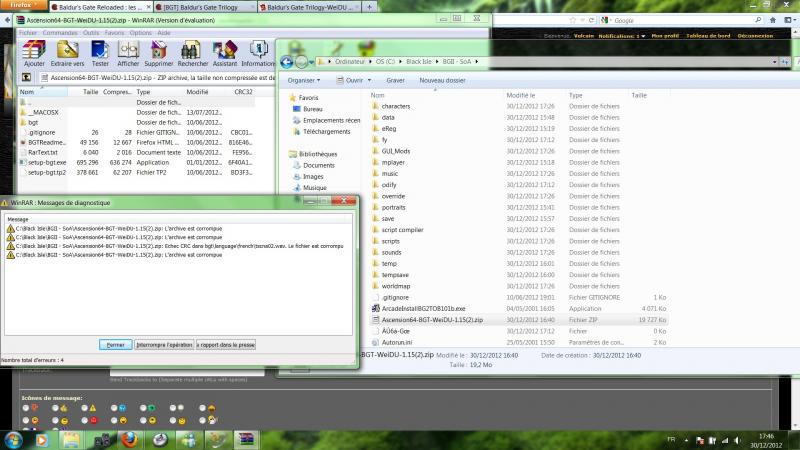Expand the arrow after Ordinateur breadcrumb

click(x=370, y=62)
